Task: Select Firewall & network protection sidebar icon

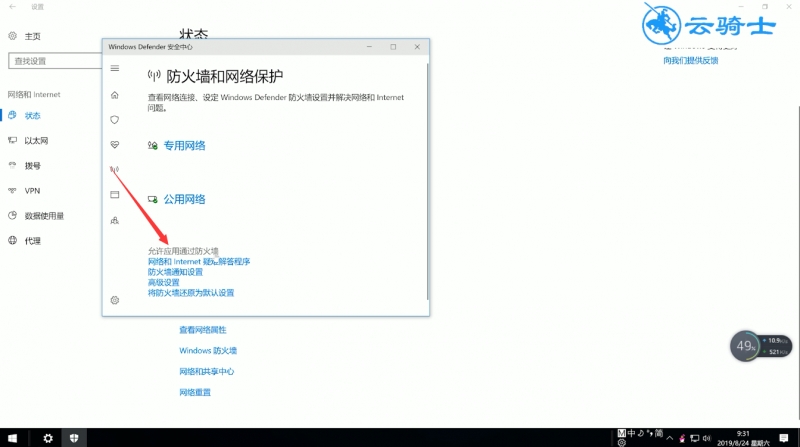Action: tap(115, 169)
